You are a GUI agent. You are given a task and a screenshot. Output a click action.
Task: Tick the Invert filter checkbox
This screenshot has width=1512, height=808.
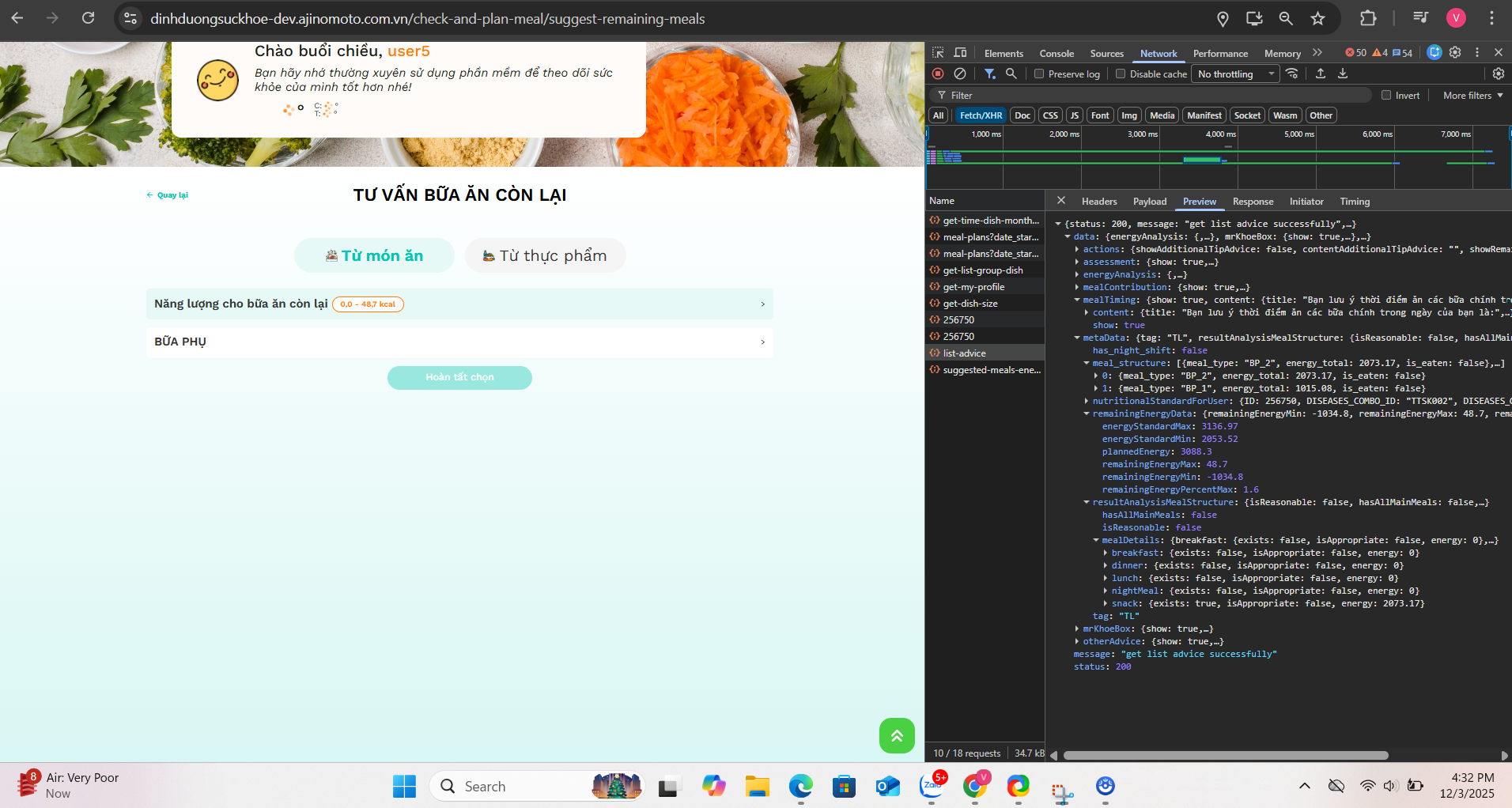[1386, 96]
